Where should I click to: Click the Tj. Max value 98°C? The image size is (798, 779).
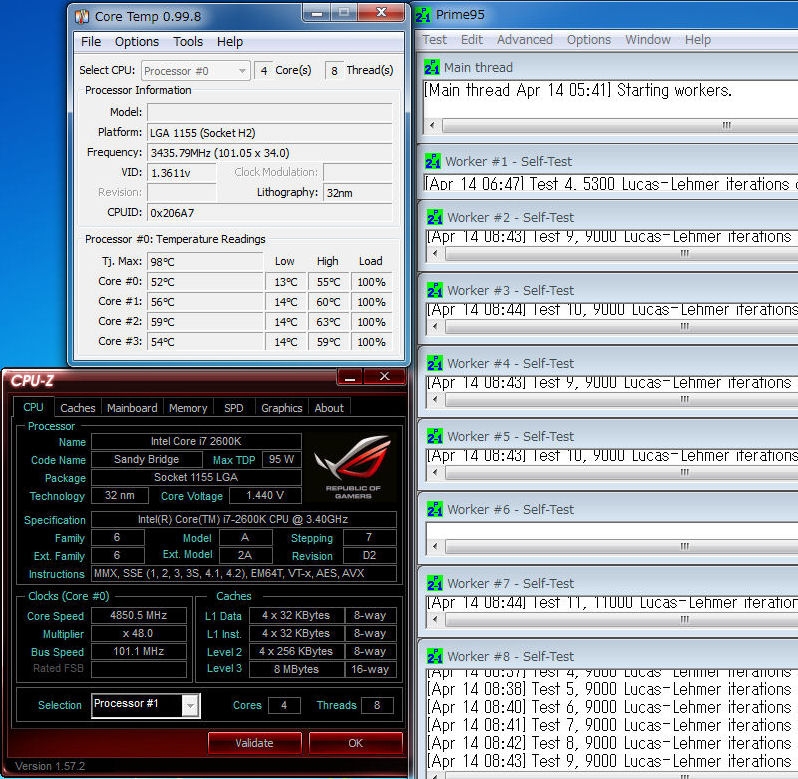(x=205, y=262)
